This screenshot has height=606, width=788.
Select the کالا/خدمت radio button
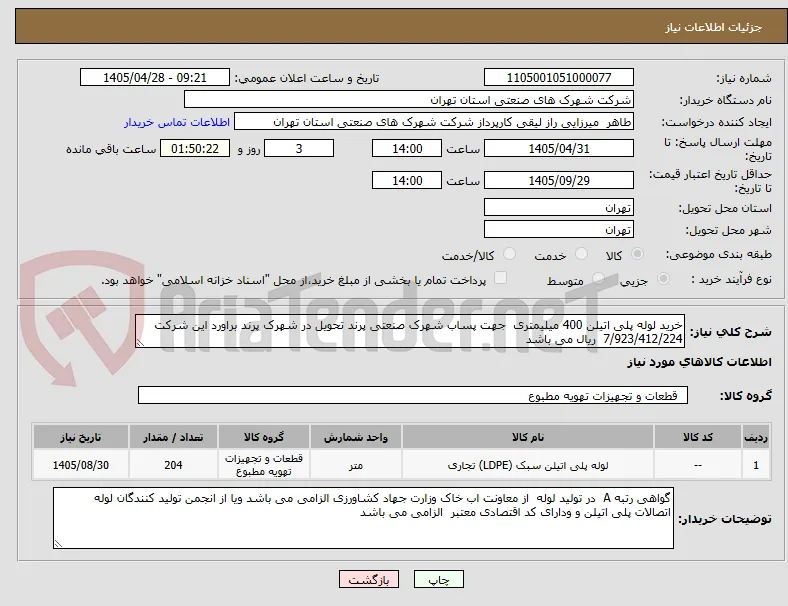point(510,254)
